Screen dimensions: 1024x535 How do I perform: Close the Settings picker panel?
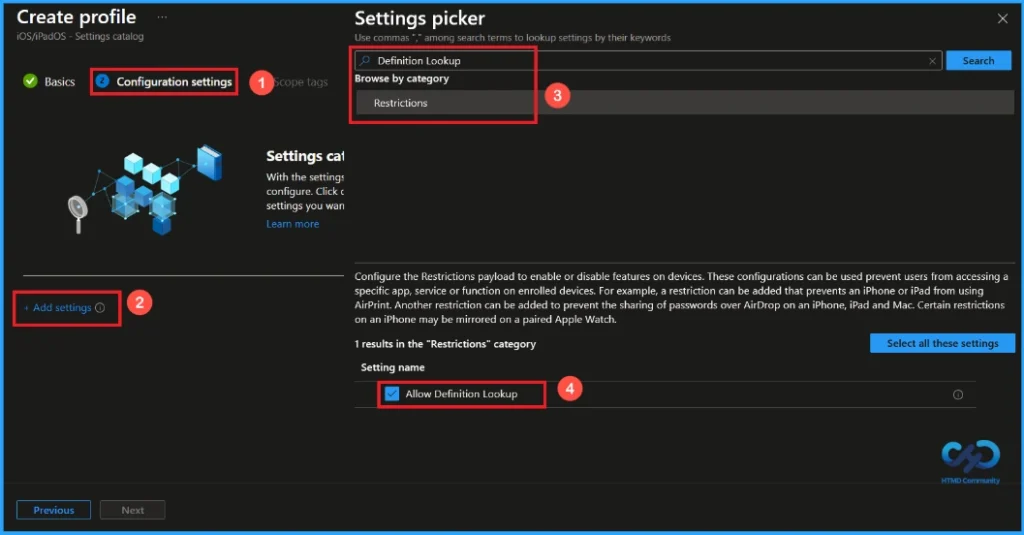pyautogui.click(x=1002, y=19)
